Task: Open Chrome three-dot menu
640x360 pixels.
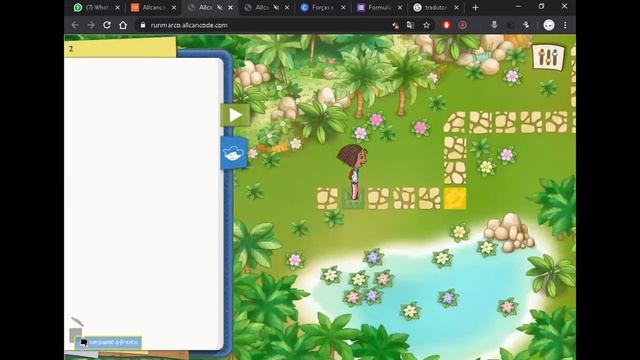Action: (565, 25)
